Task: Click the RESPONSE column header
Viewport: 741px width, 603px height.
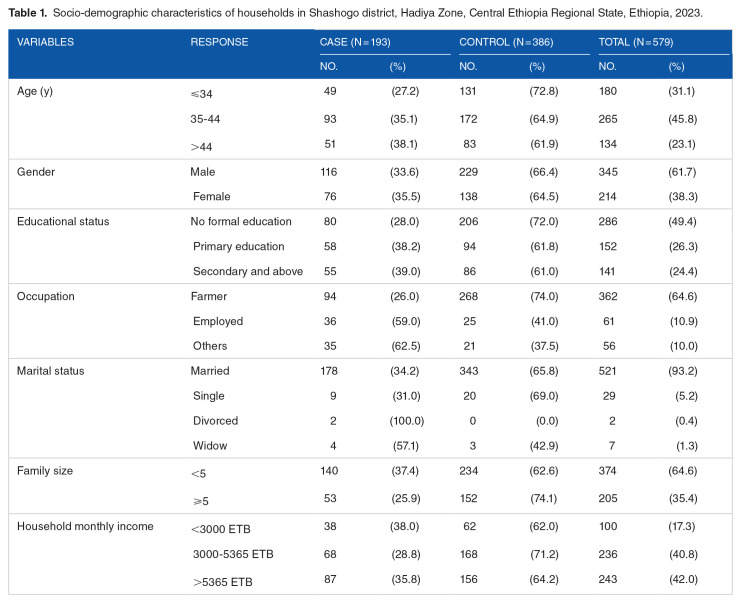Action: 219,43
